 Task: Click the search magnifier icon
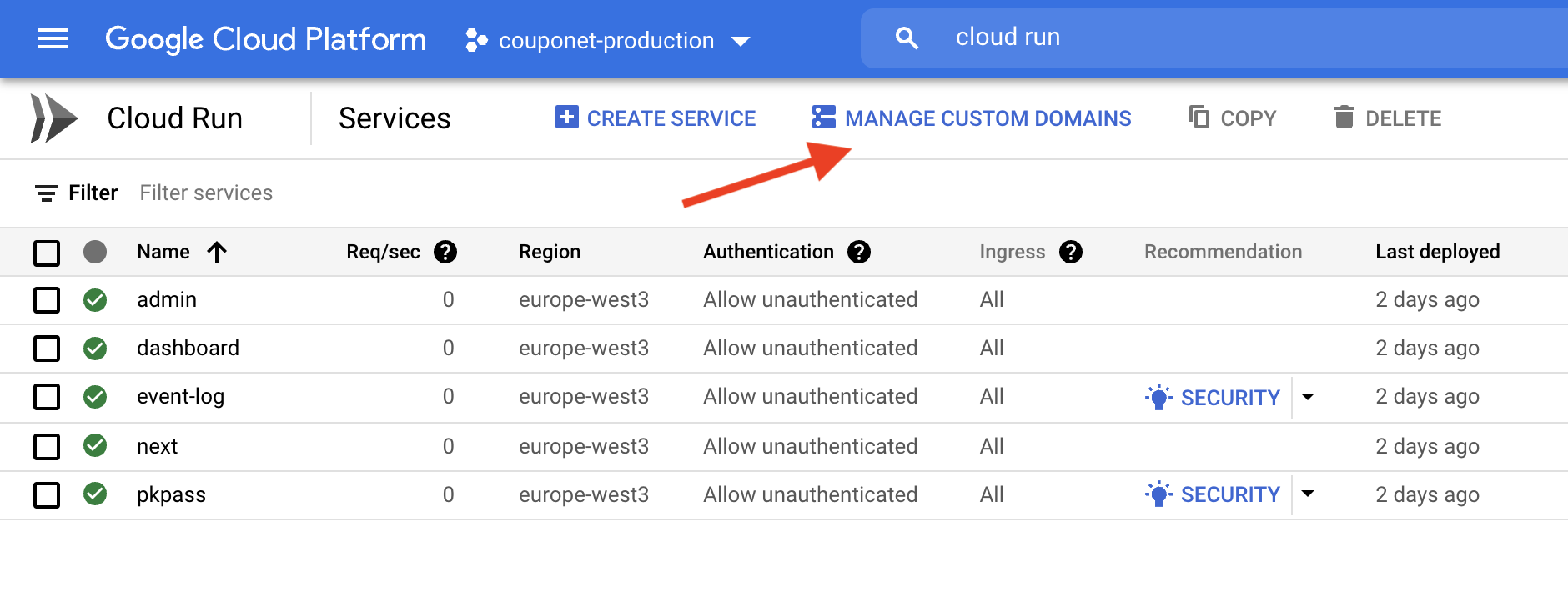[907, 38]
